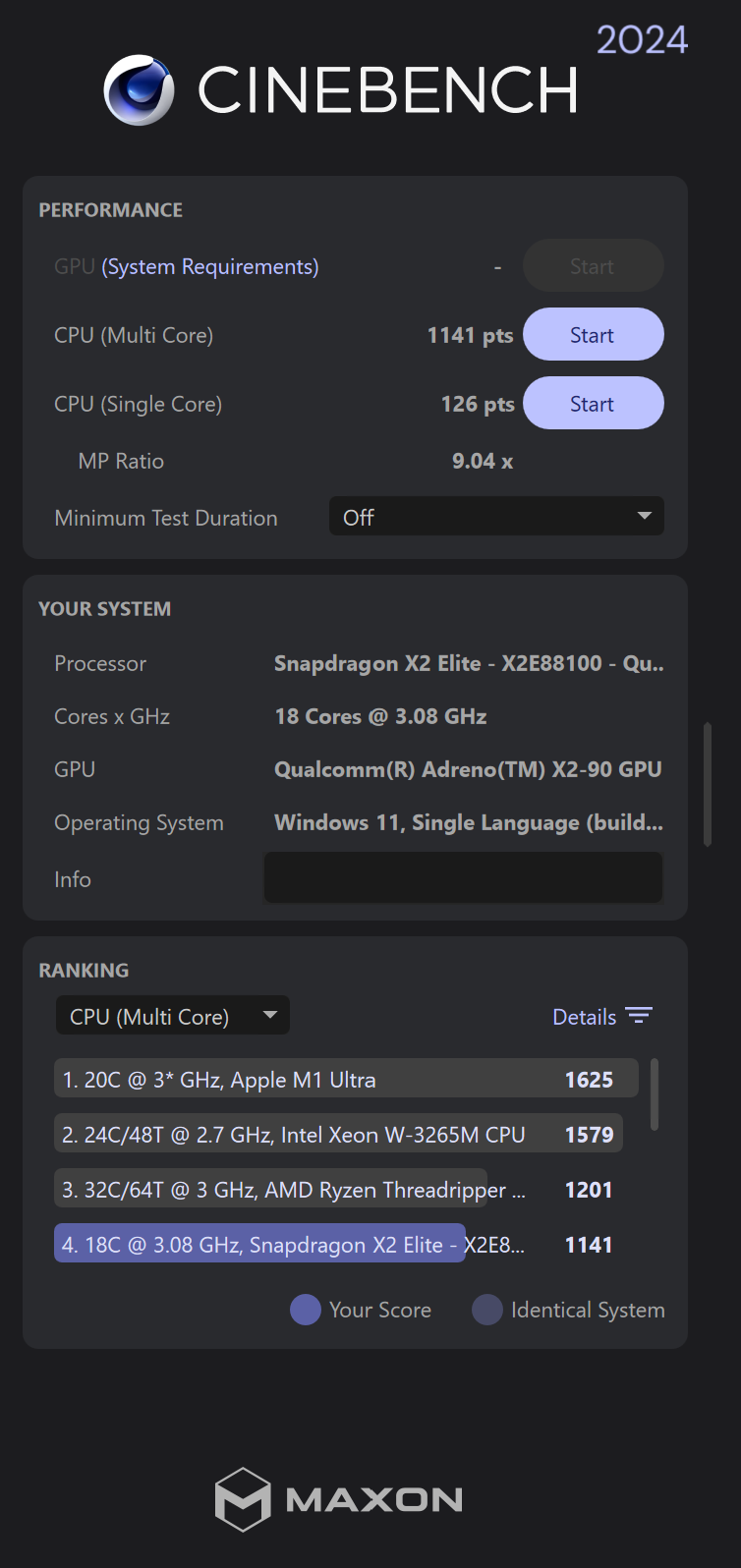Click the 1625 score in ranking
741x1568 pixels.
tap(589, 1080)
